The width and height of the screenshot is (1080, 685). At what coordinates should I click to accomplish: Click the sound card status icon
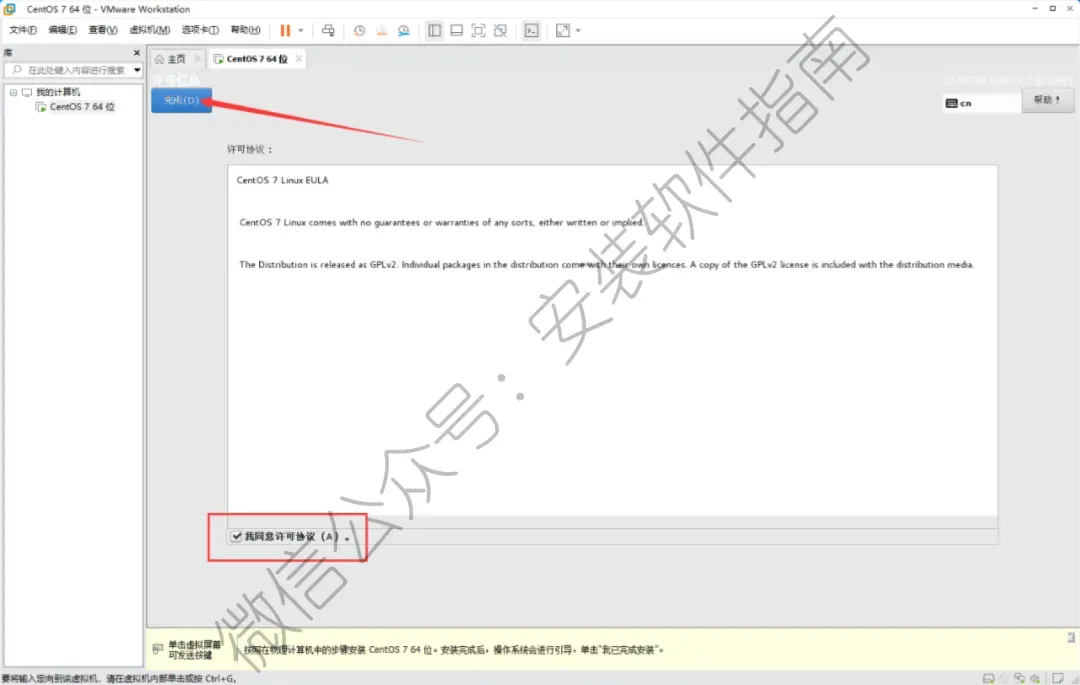1035,678
